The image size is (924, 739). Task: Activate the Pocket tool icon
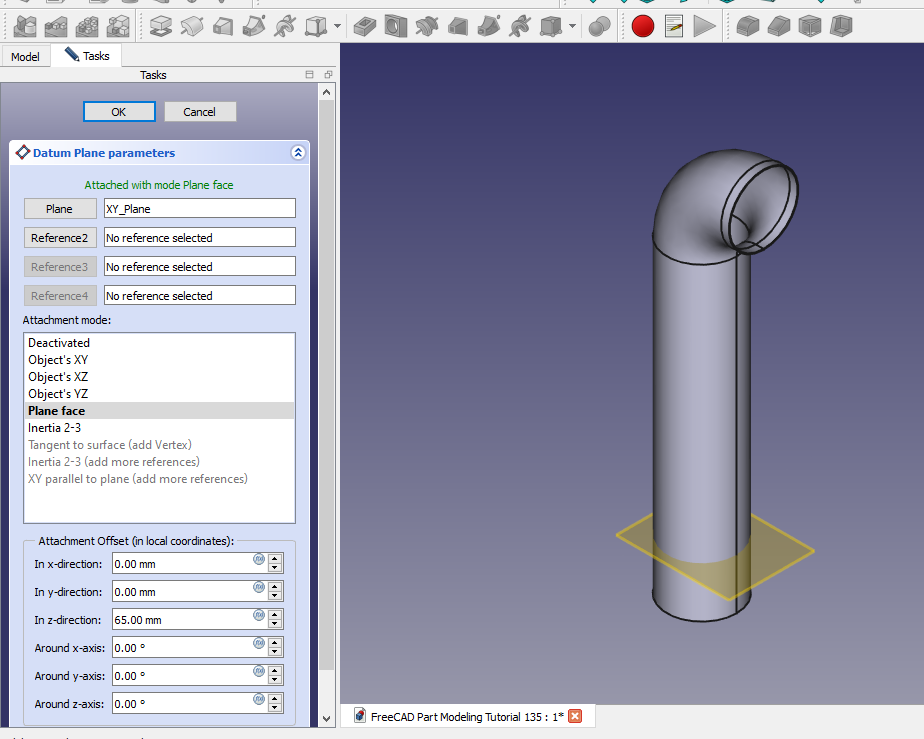pos(365,26)
